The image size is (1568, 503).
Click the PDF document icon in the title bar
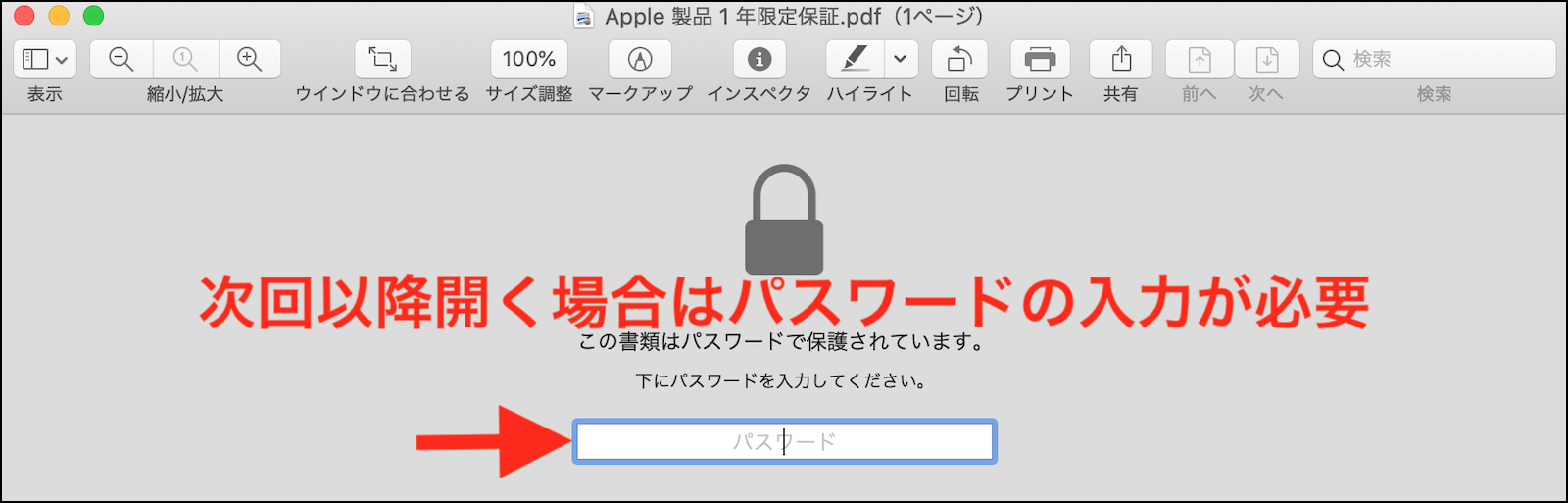584,18
